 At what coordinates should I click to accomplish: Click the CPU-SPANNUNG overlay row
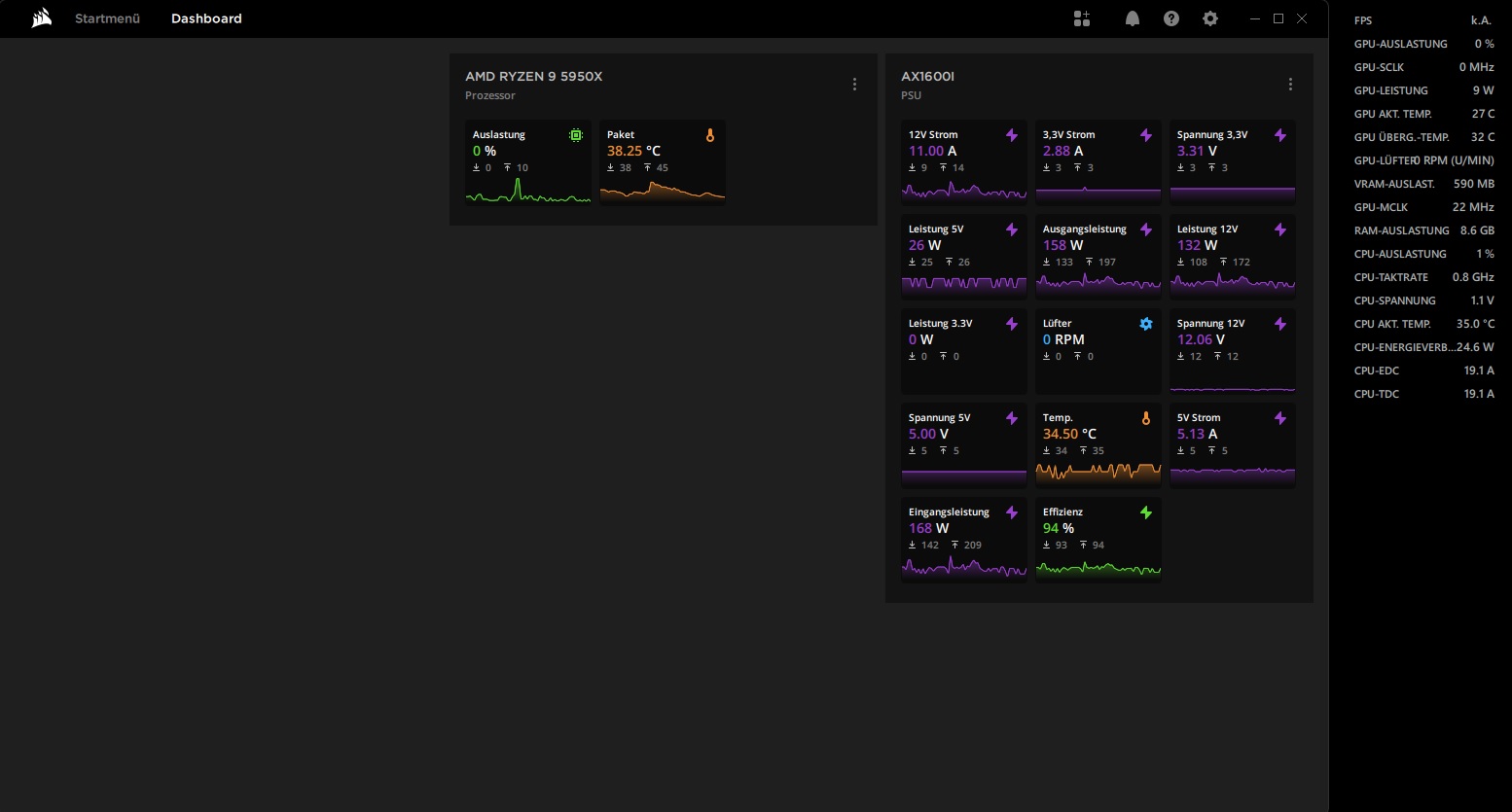(x=1423, y=300)
